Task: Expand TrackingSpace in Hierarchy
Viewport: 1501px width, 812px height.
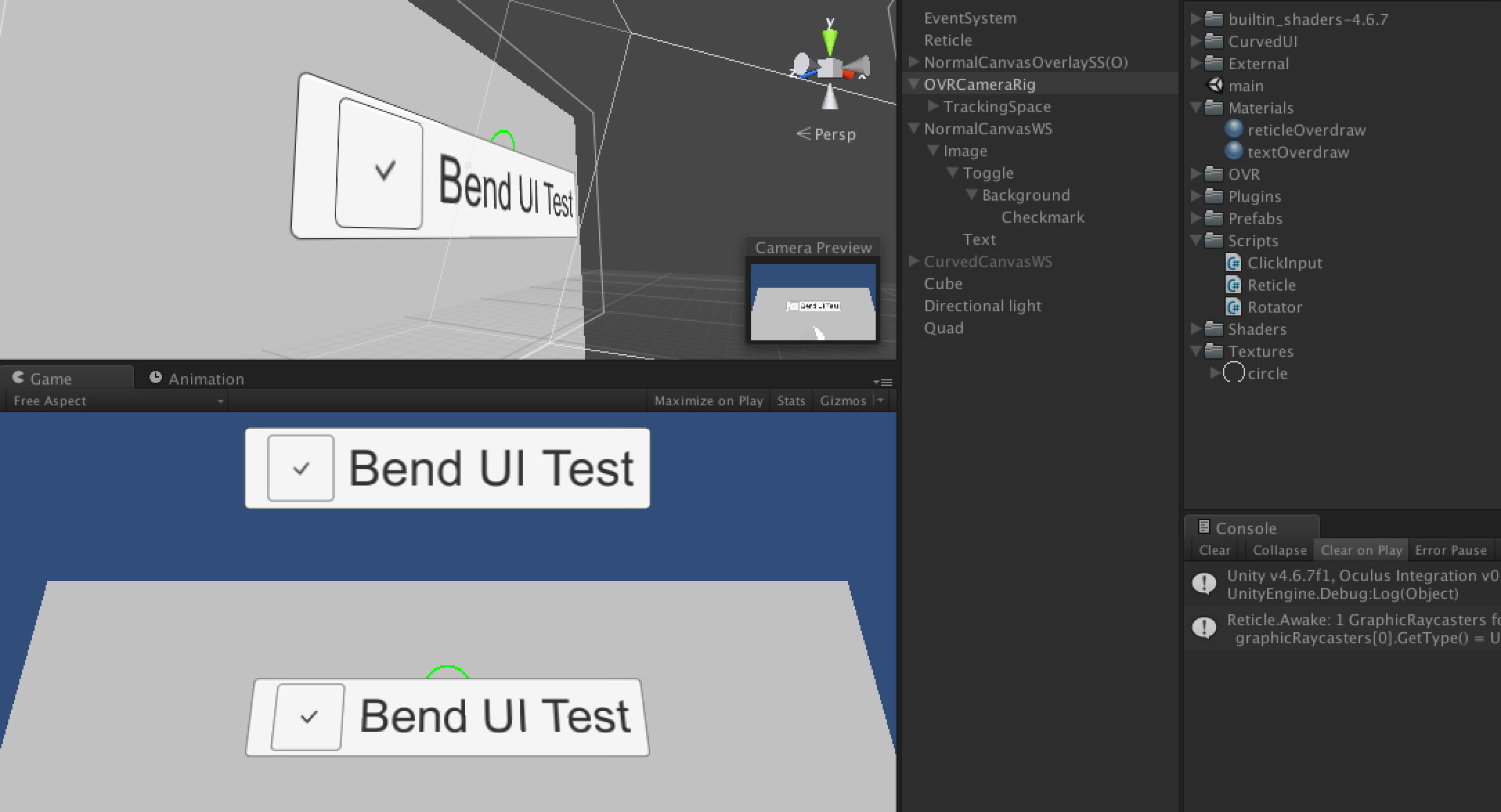Action: 933,106
